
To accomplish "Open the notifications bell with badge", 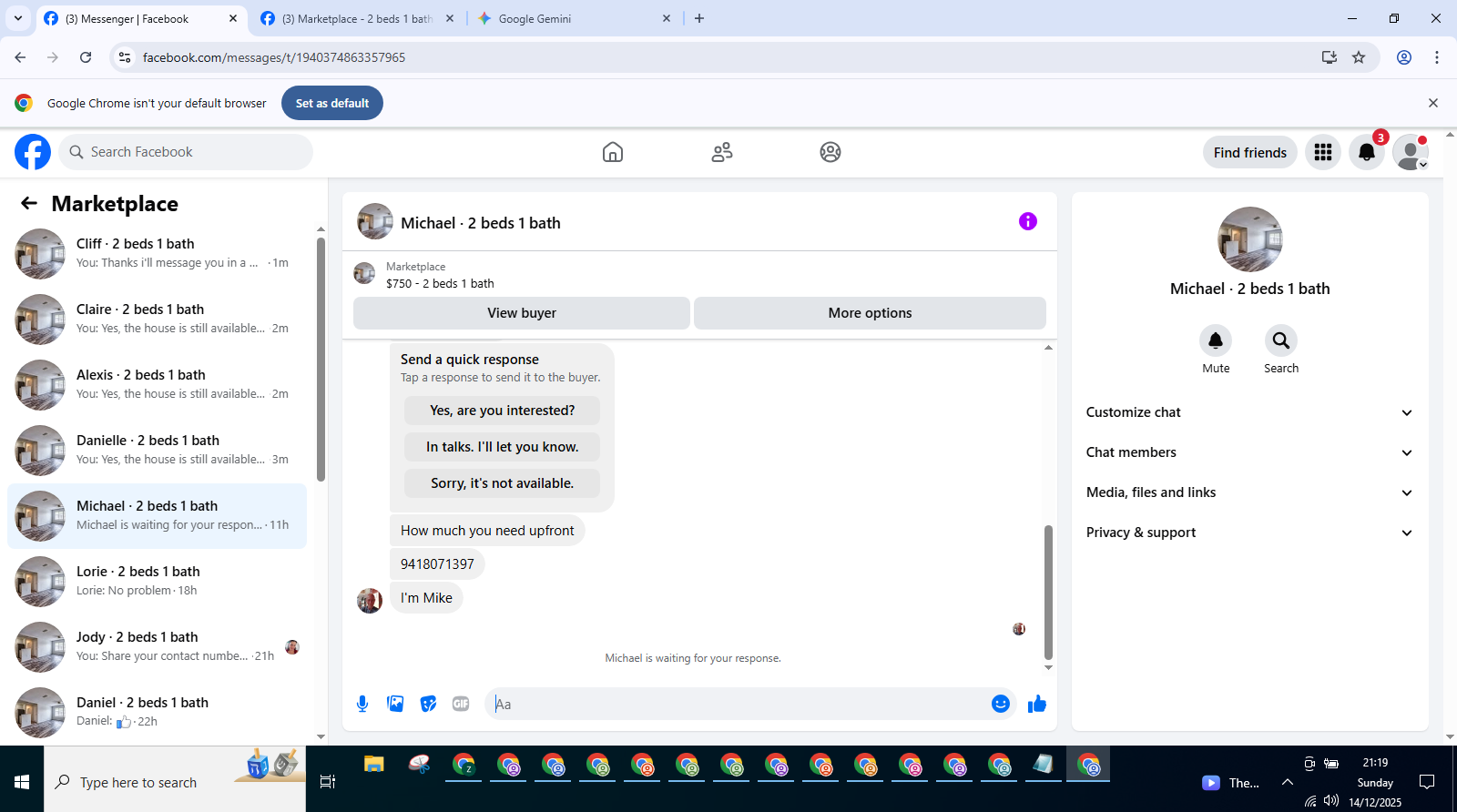I will (x=1367, y=152).
